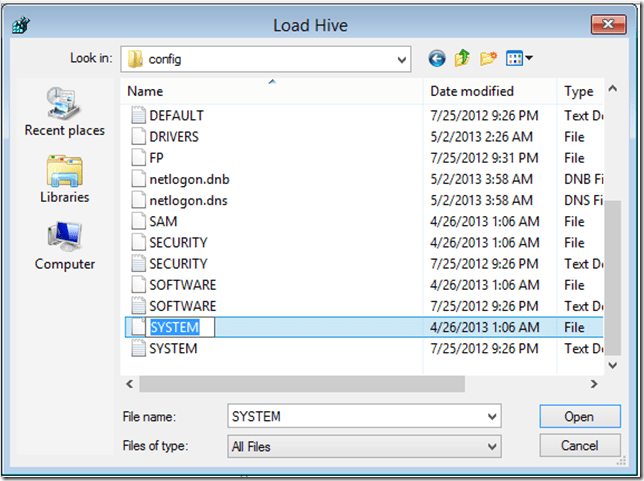Screen dimensions: 644x481
Task: Click the SYSTEM rename edit box
Action: [x=179, y=327]
